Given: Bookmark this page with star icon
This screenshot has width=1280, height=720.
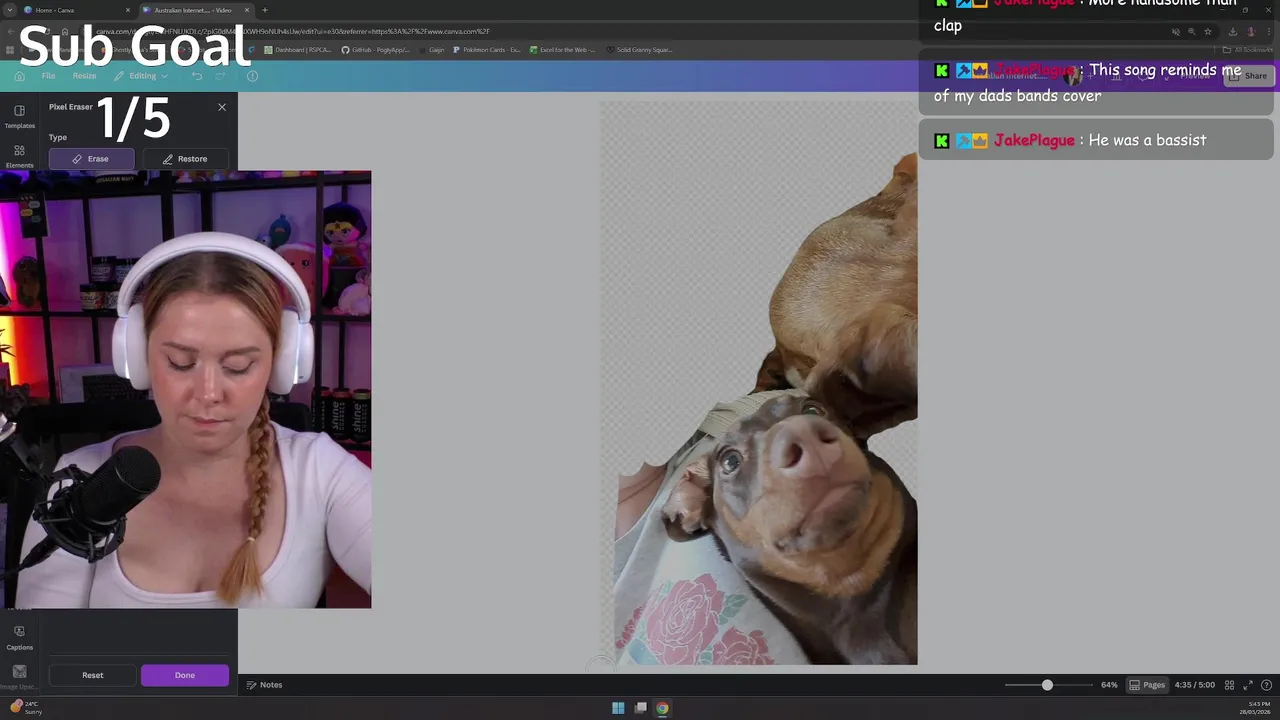Looking at the screenshot, I should (1208, 31).
